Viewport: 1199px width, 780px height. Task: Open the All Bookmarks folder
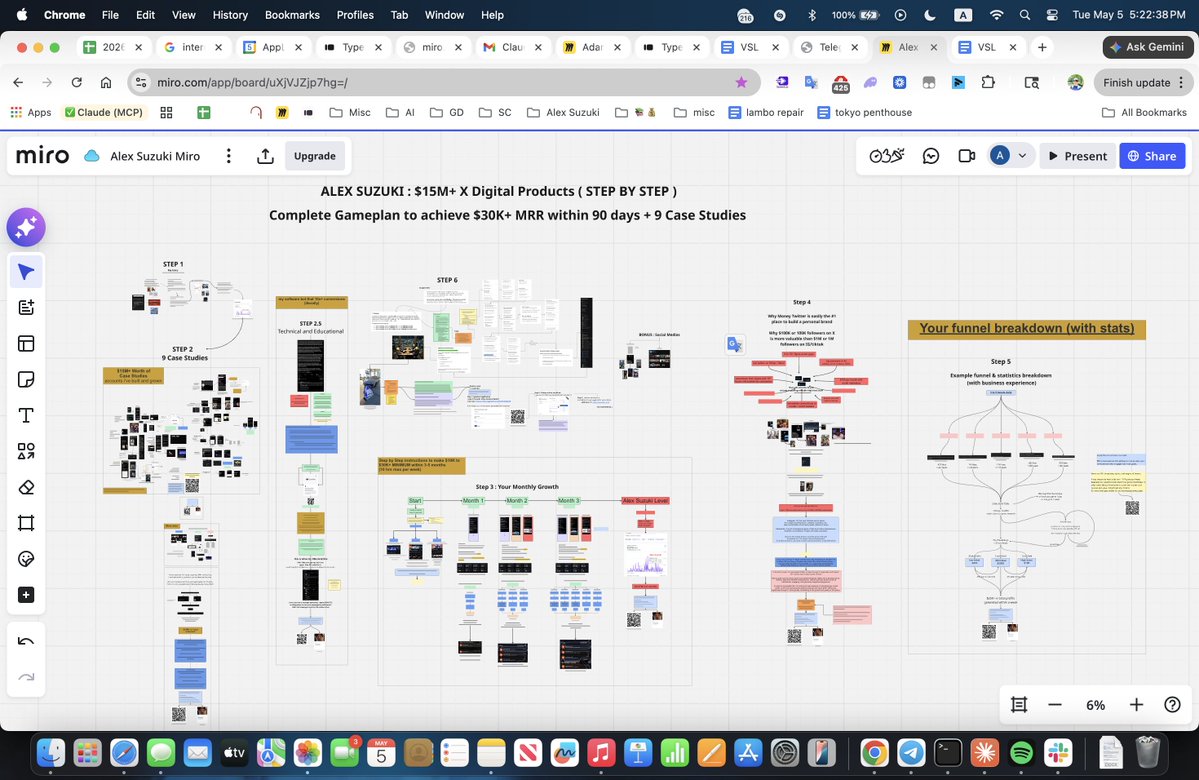1144,112
